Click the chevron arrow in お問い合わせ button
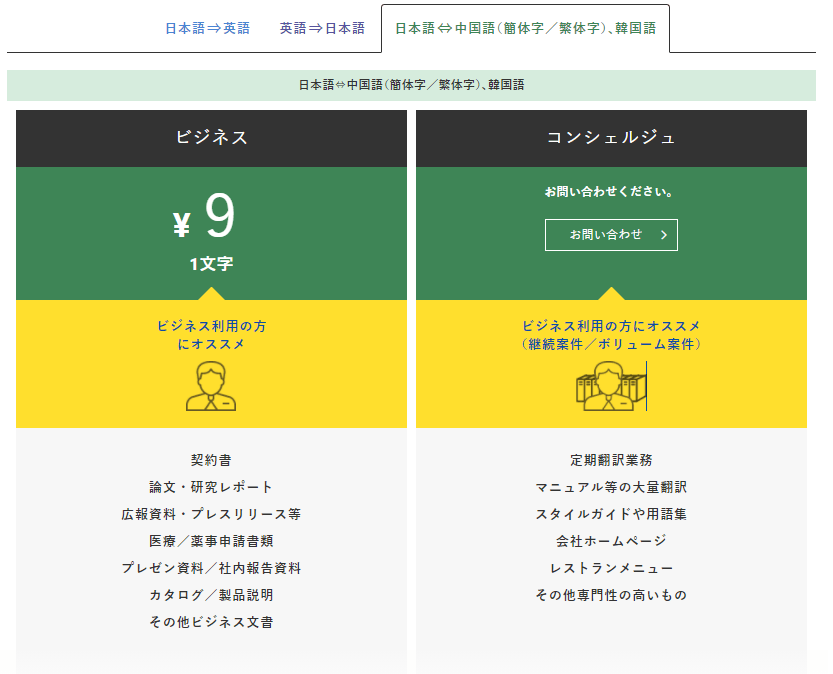The width and height of the screenshot is (833, 674). point(664,235)
